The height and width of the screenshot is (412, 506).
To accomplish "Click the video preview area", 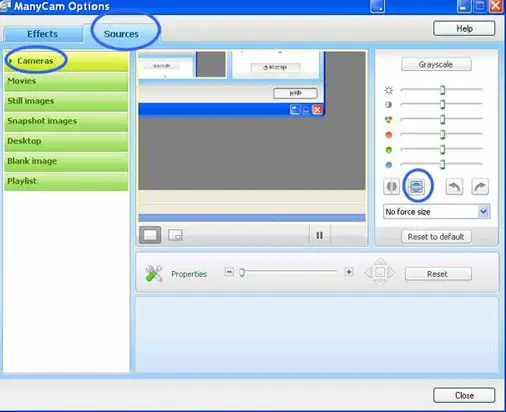I will click(252, 137).
